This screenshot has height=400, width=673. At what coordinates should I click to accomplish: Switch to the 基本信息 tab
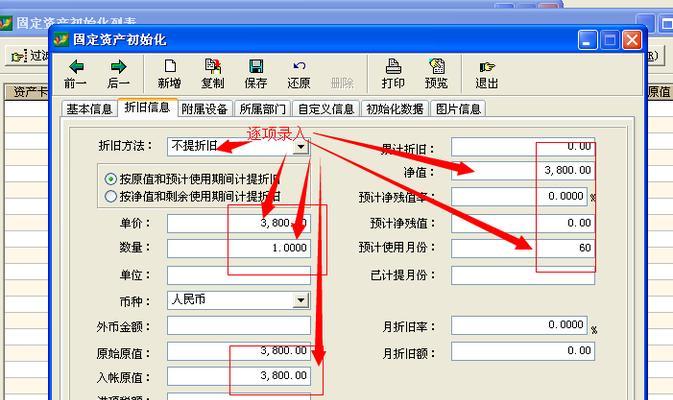click(x=89, y=109)
